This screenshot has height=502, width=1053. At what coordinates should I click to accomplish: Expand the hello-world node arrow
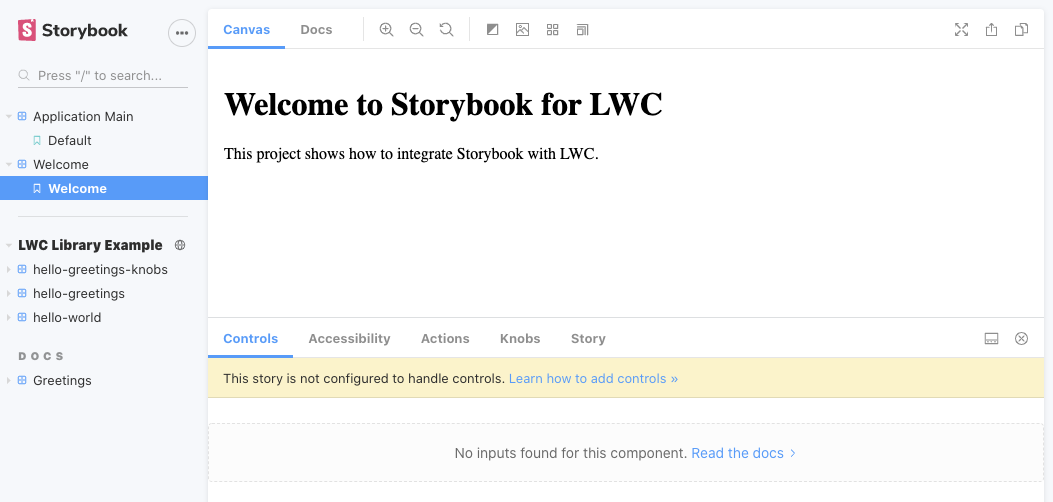pos(9,317)
